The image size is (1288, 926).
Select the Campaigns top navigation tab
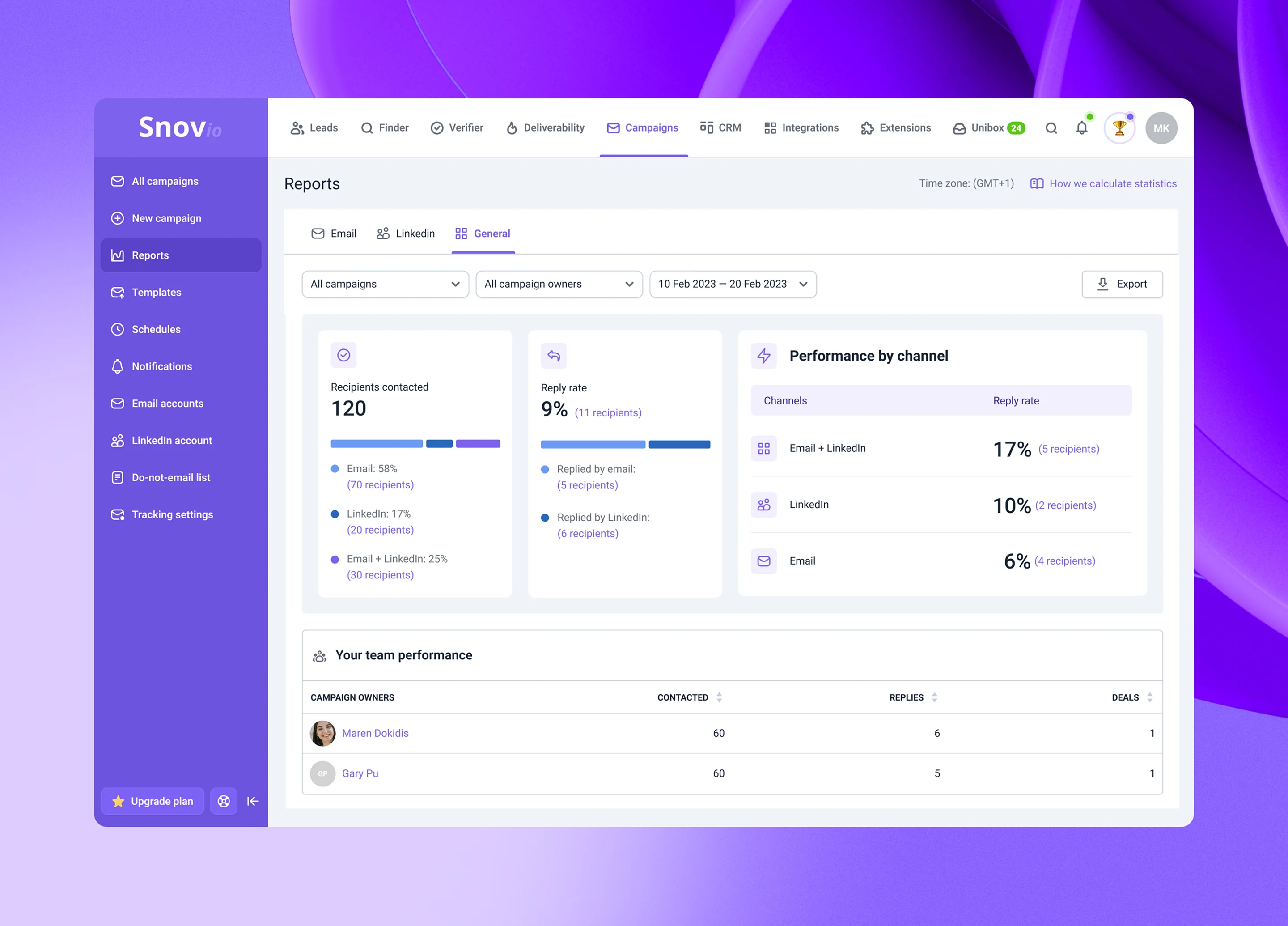[643, 128]
